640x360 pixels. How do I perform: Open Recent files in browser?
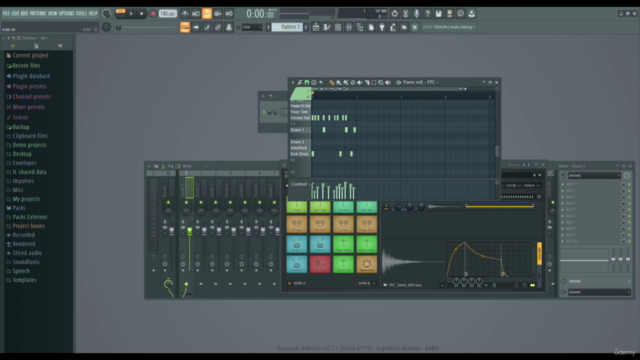[x=26, y=65]
